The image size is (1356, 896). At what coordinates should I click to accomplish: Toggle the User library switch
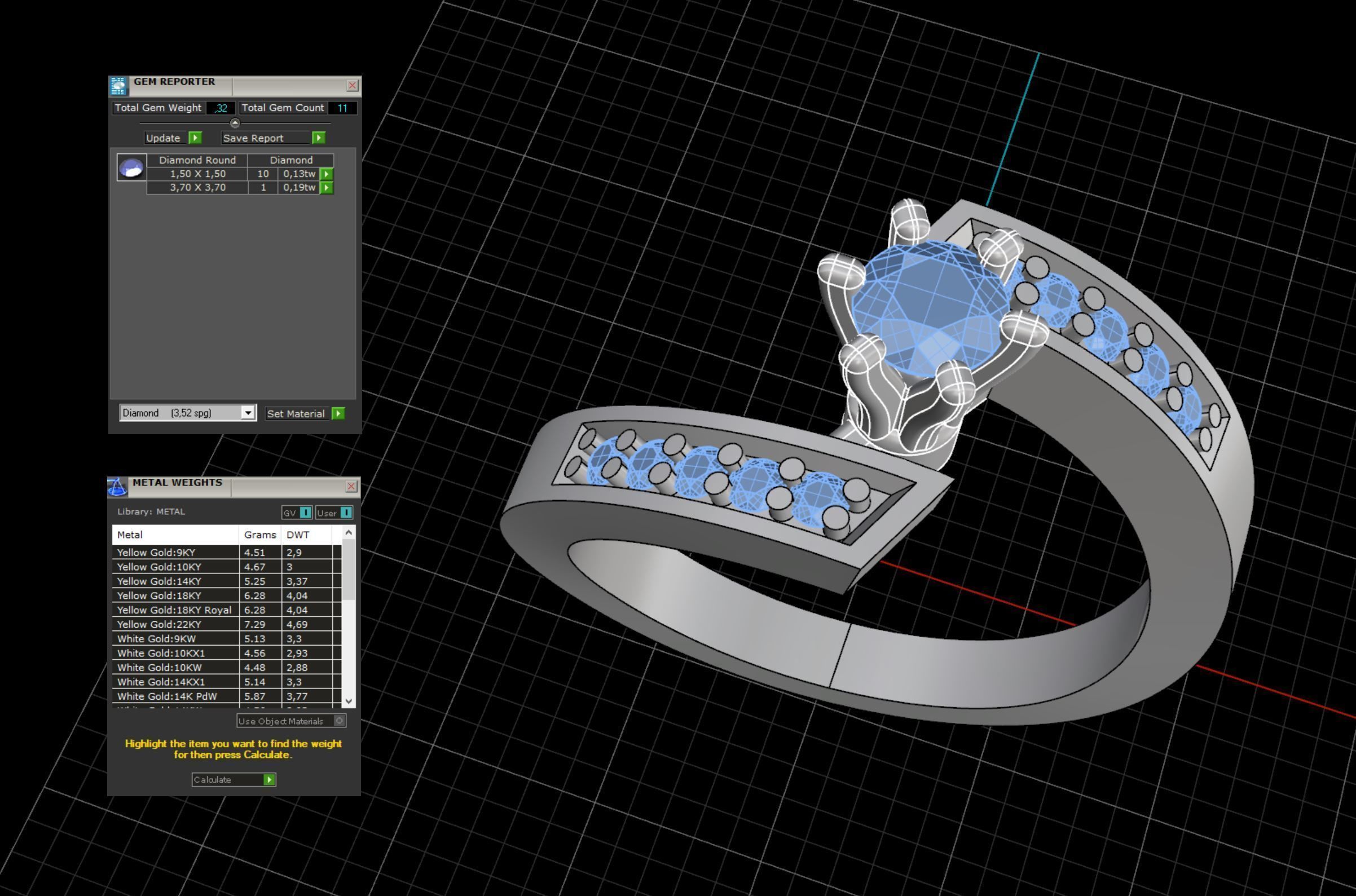click(346, 513)
